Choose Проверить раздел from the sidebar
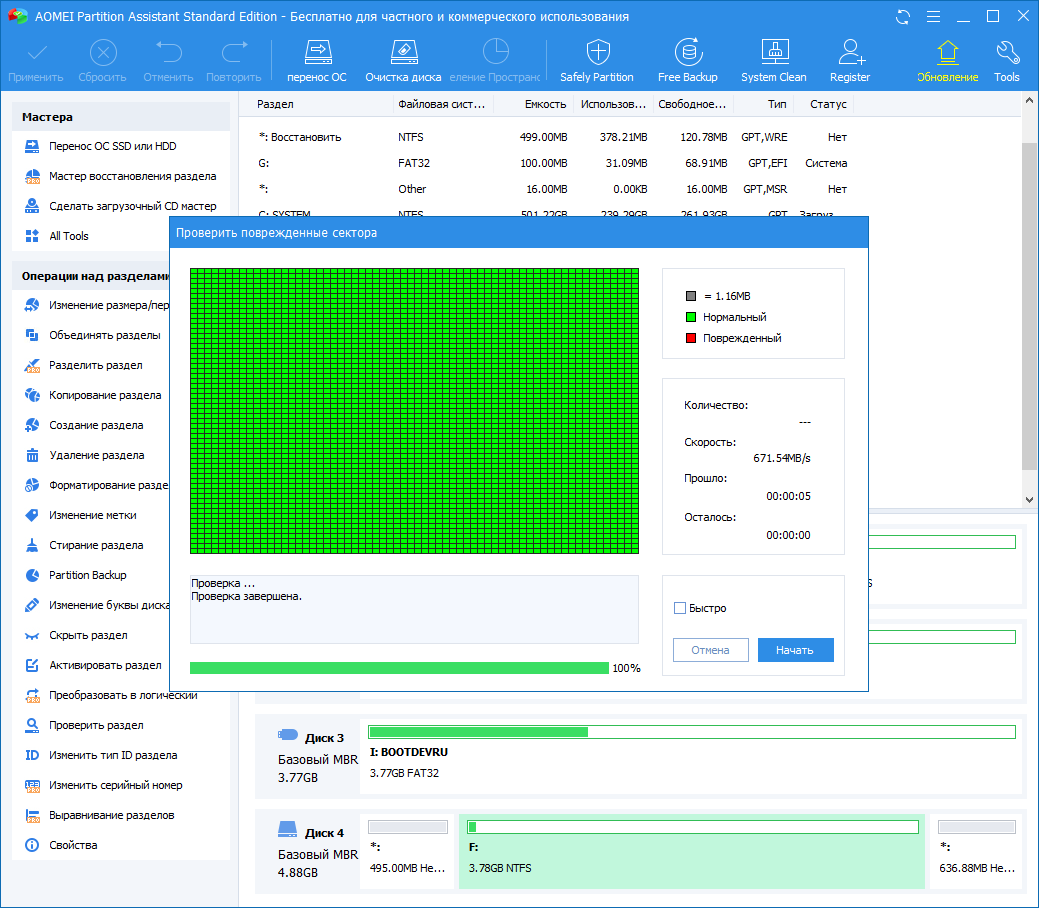The width and height of the screenshot is (1039, 908). tap(100, 725)
